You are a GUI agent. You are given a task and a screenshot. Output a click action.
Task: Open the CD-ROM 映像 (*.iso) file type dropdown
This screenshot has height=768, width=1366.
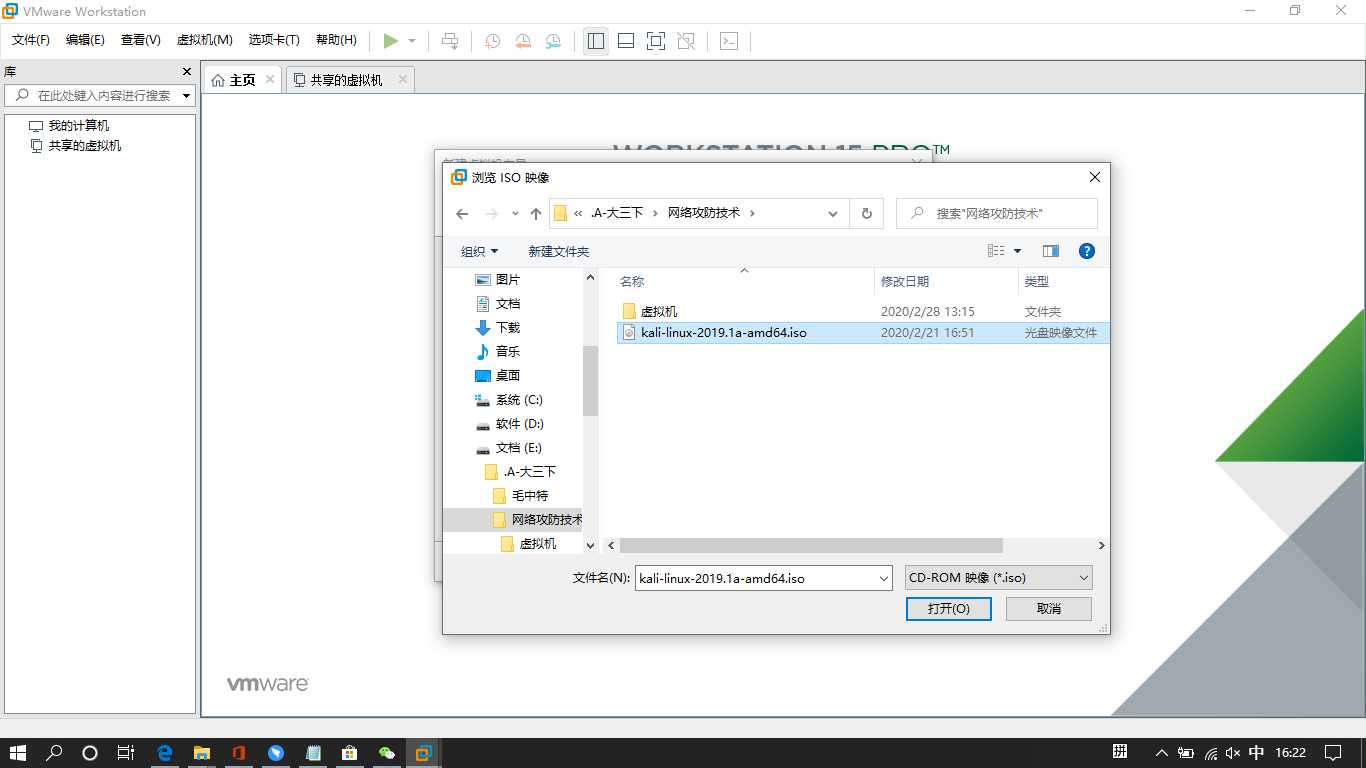(998, 578)
